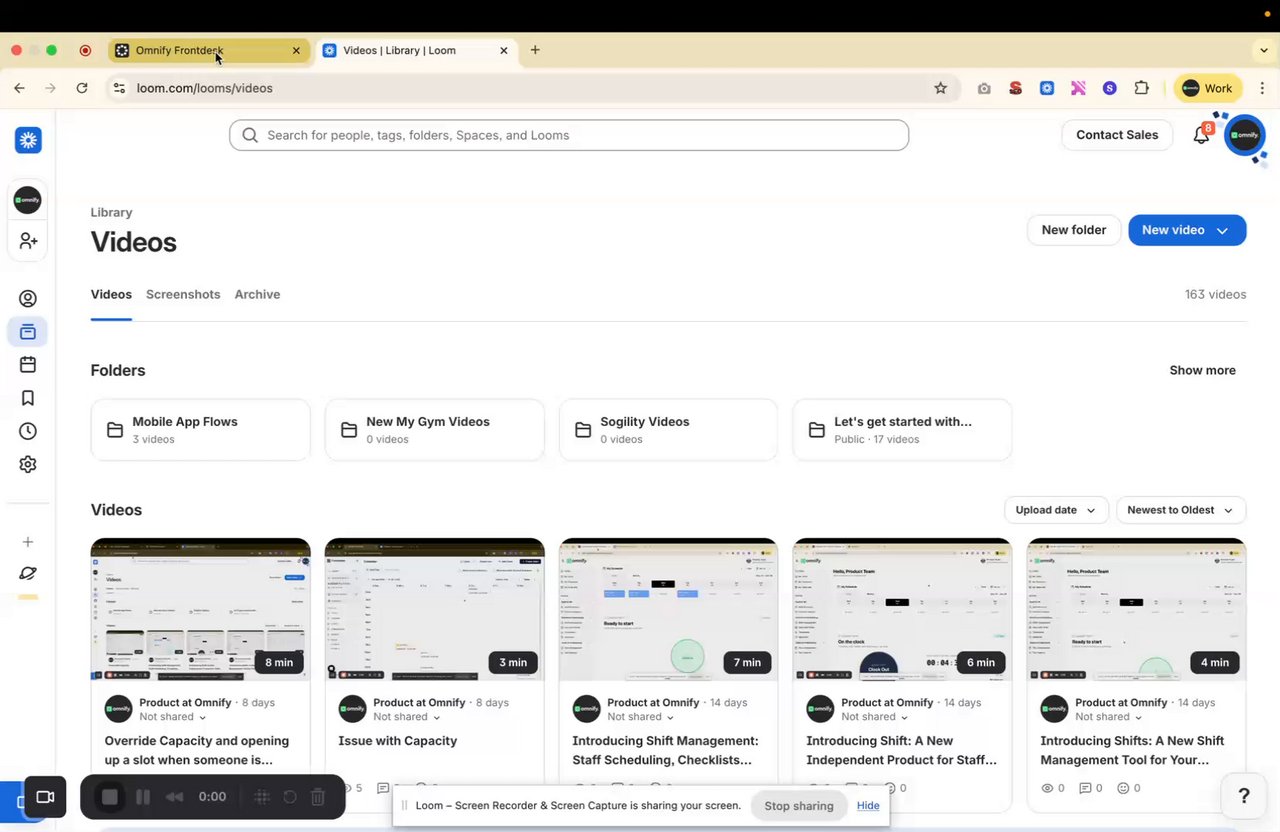Click the leaf-shaped icon in the left sidebar
1280x832 pixels.
point(28,574)
